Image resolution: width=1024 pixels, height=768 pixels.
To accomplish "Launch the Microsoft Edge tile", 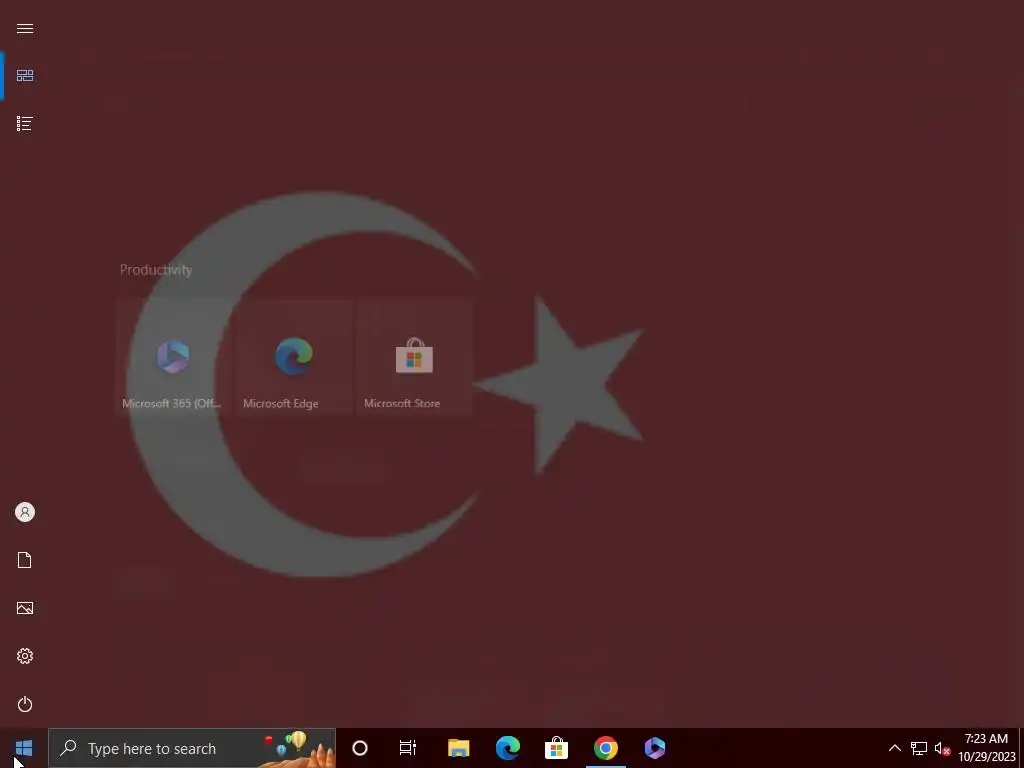I will pyautogui.click(x=294, y=357).
